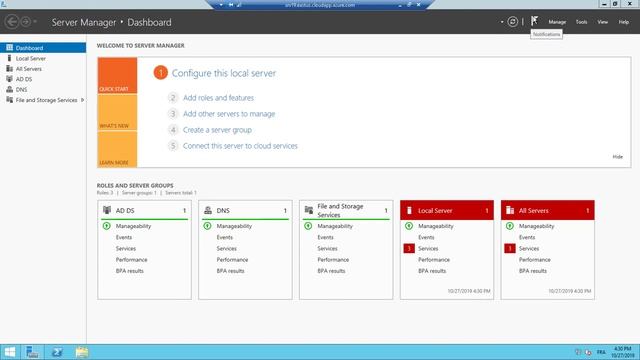Click Local Server Manageability status icon

coord(409,226)
